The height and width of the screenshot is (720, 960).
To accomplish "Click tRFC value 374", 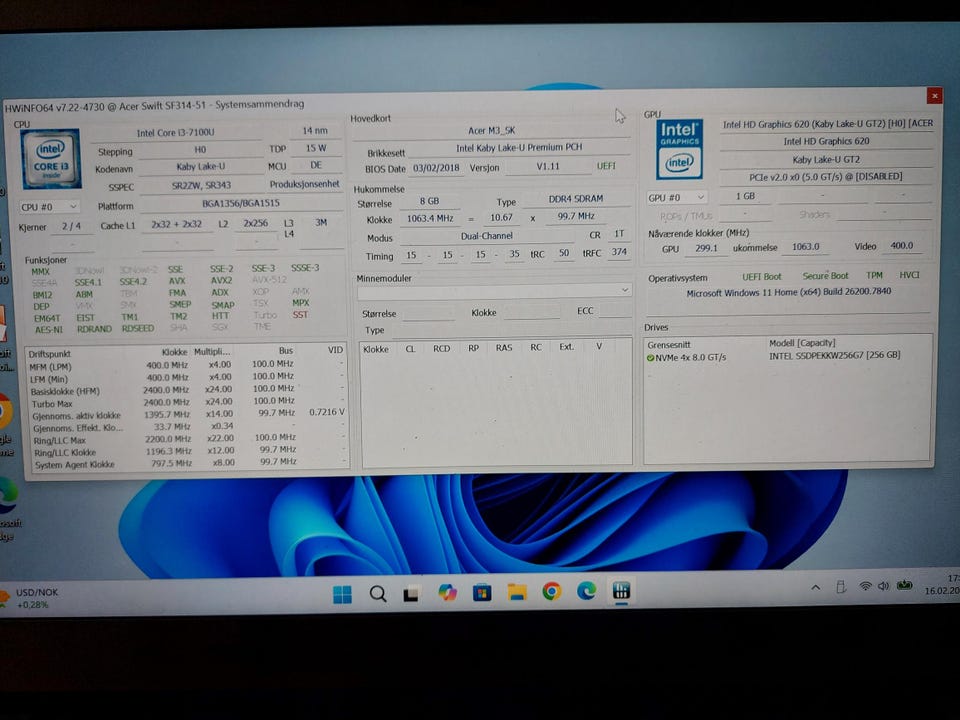I will coord(619,251).
